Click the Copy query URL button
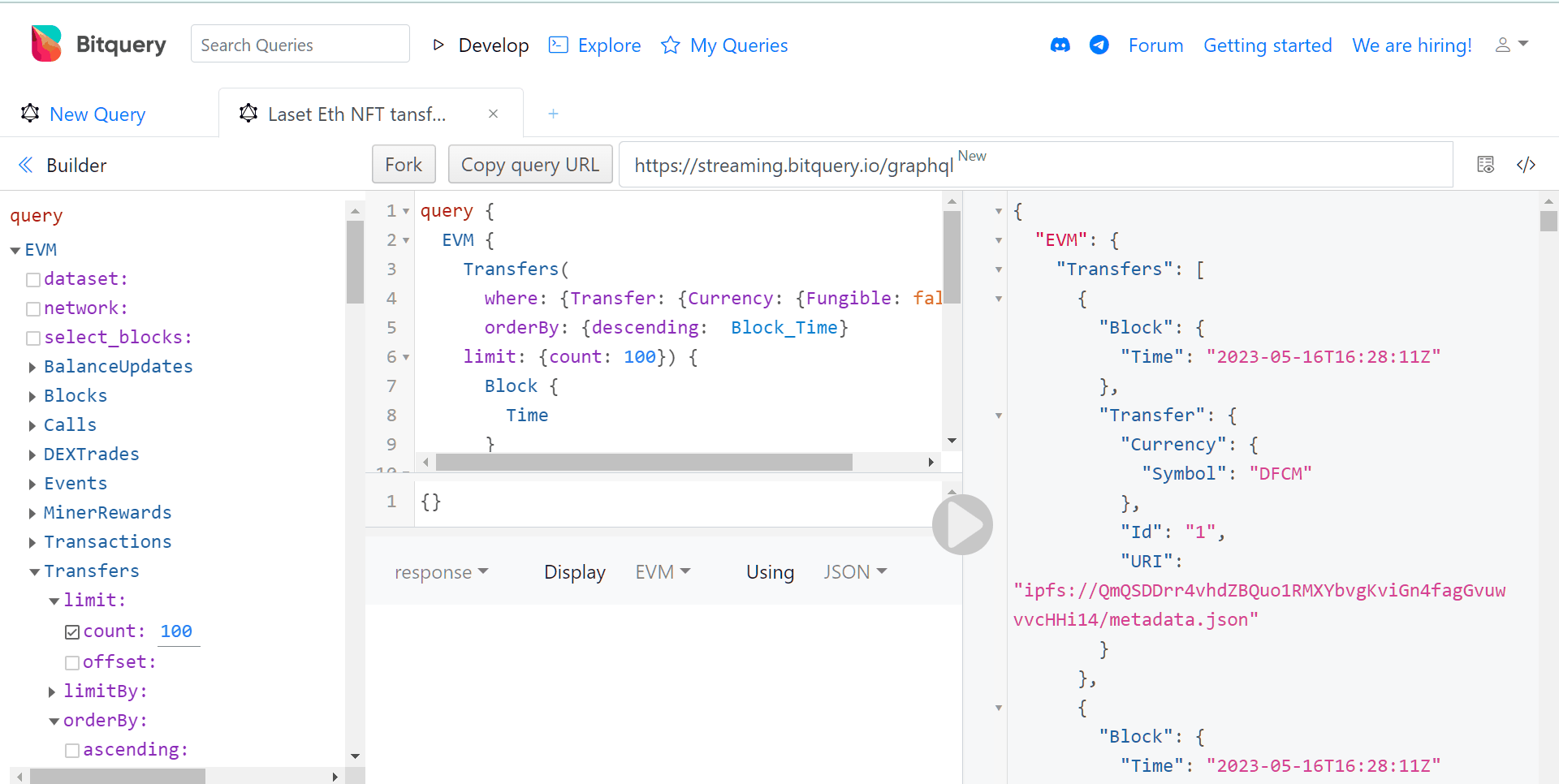The width and height of the screenshot is (1559, 784). point(530,164)
